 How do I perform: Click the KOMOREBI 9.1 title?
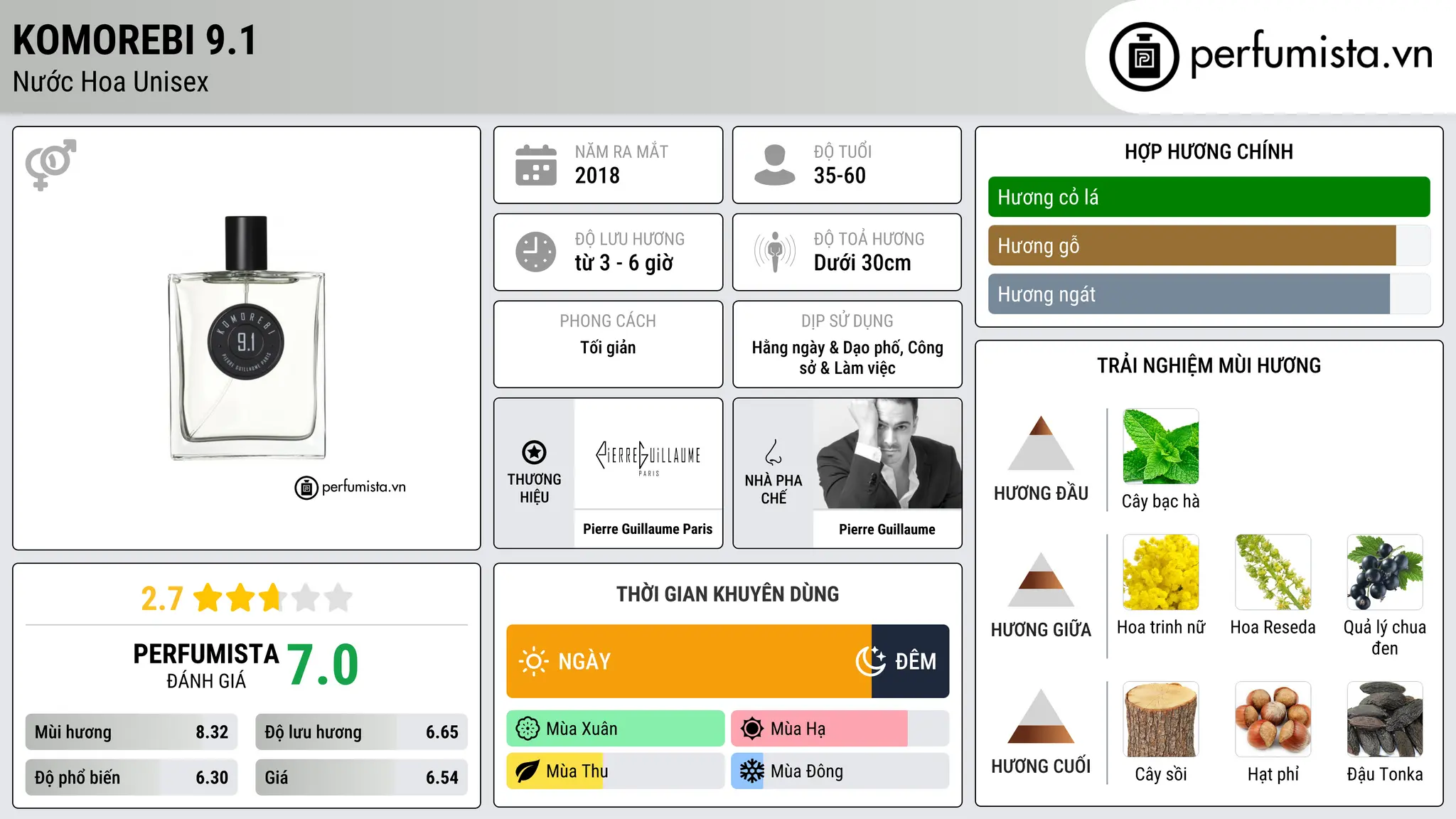[134, 41]
